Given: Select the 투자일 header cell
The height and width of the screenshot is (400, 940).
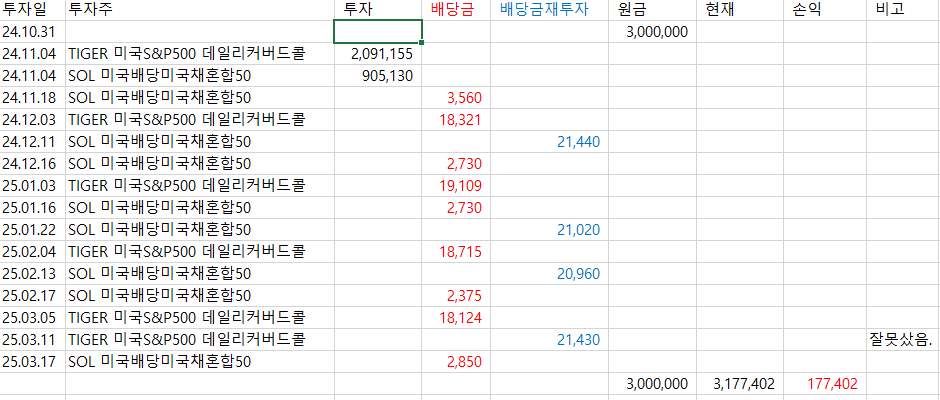Looking at the screenshot, I should pyautogui.click(x=32, y=10).
